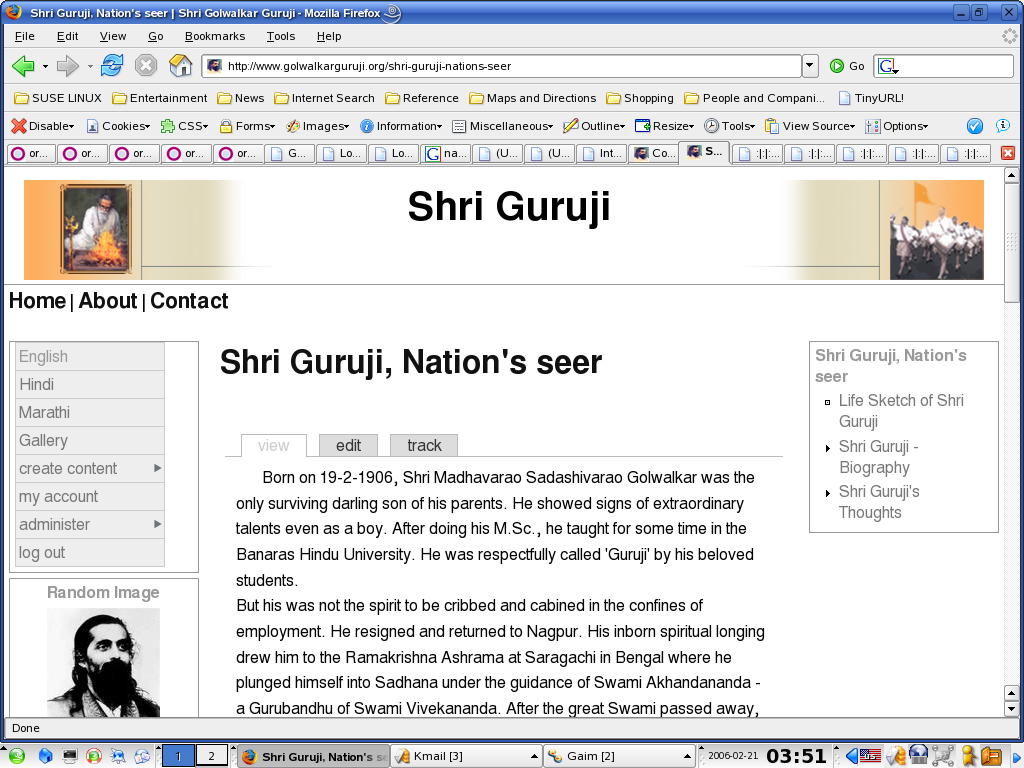
Task: Click the Contact link in header
Action: [189, 301]
